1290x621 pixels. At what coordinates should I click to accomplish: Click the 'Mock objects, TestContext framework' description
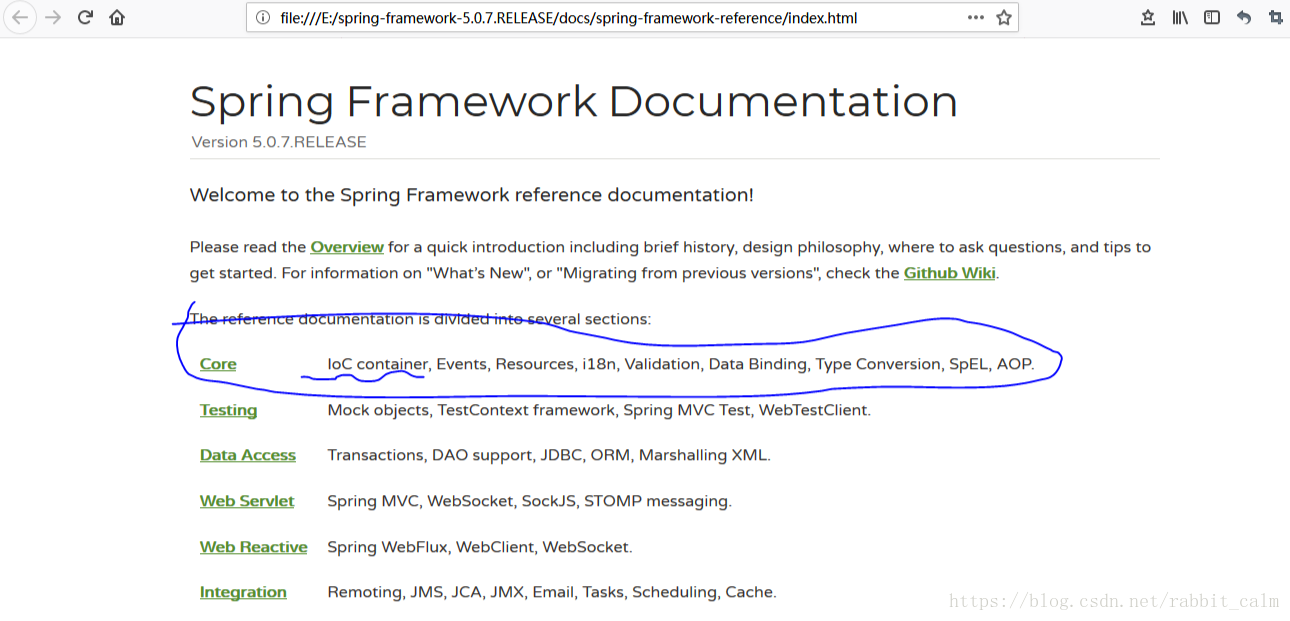tap(599, 410)
